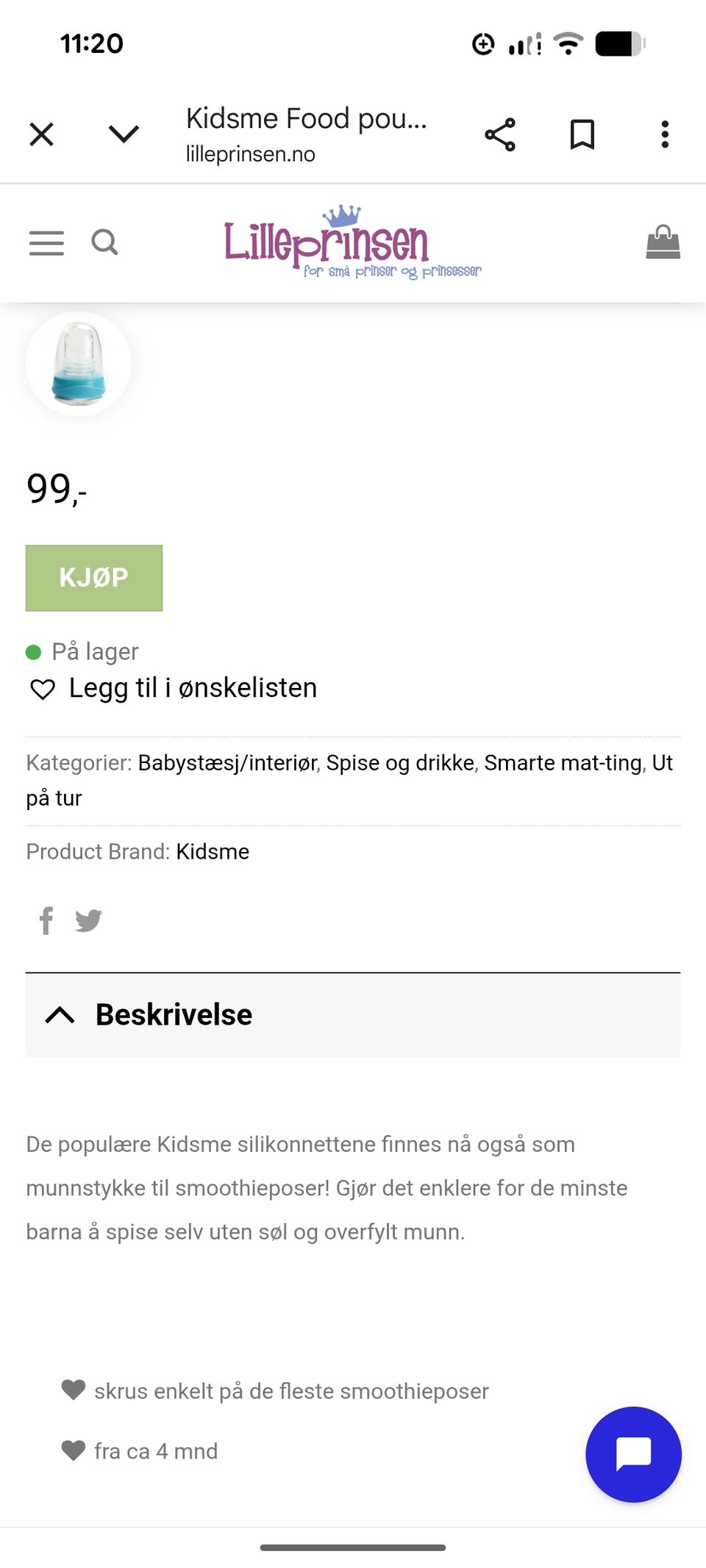The image size is (706, 1568).
Task: Open the site search
Action: pyautogui.click(x=105, y=243)
